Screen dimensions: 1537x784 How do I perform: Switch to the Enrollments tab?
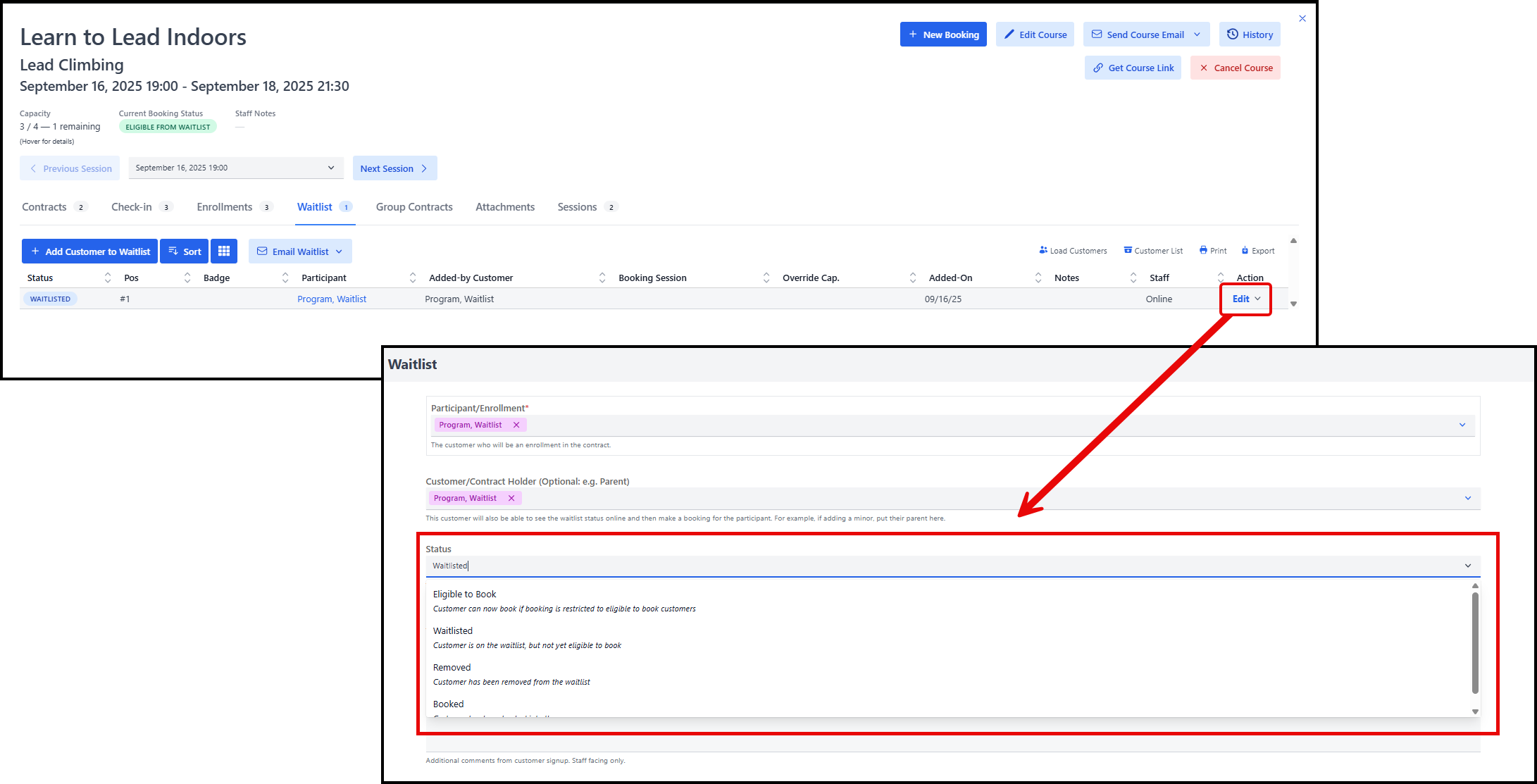[225, 207]
